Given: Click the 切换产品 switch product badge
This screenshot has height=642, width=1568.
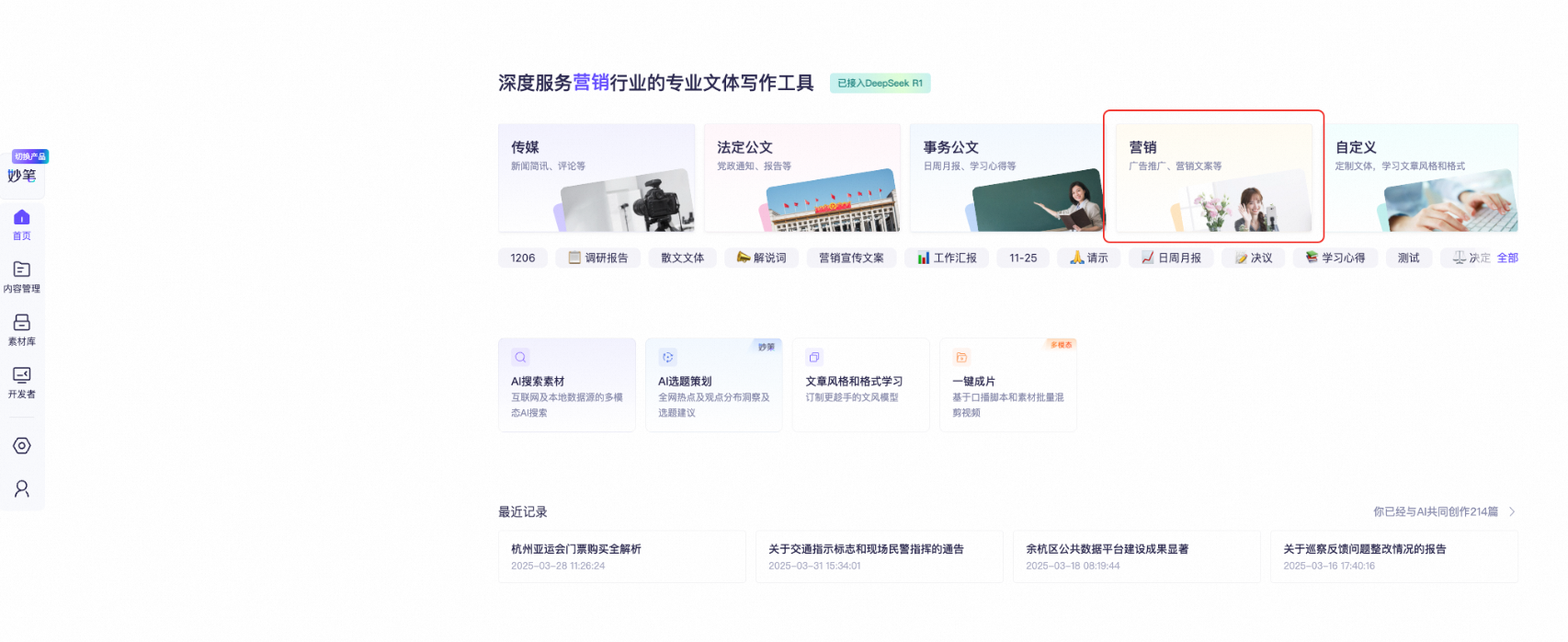Looking at the screenshot, I should (x=30, y=156).
